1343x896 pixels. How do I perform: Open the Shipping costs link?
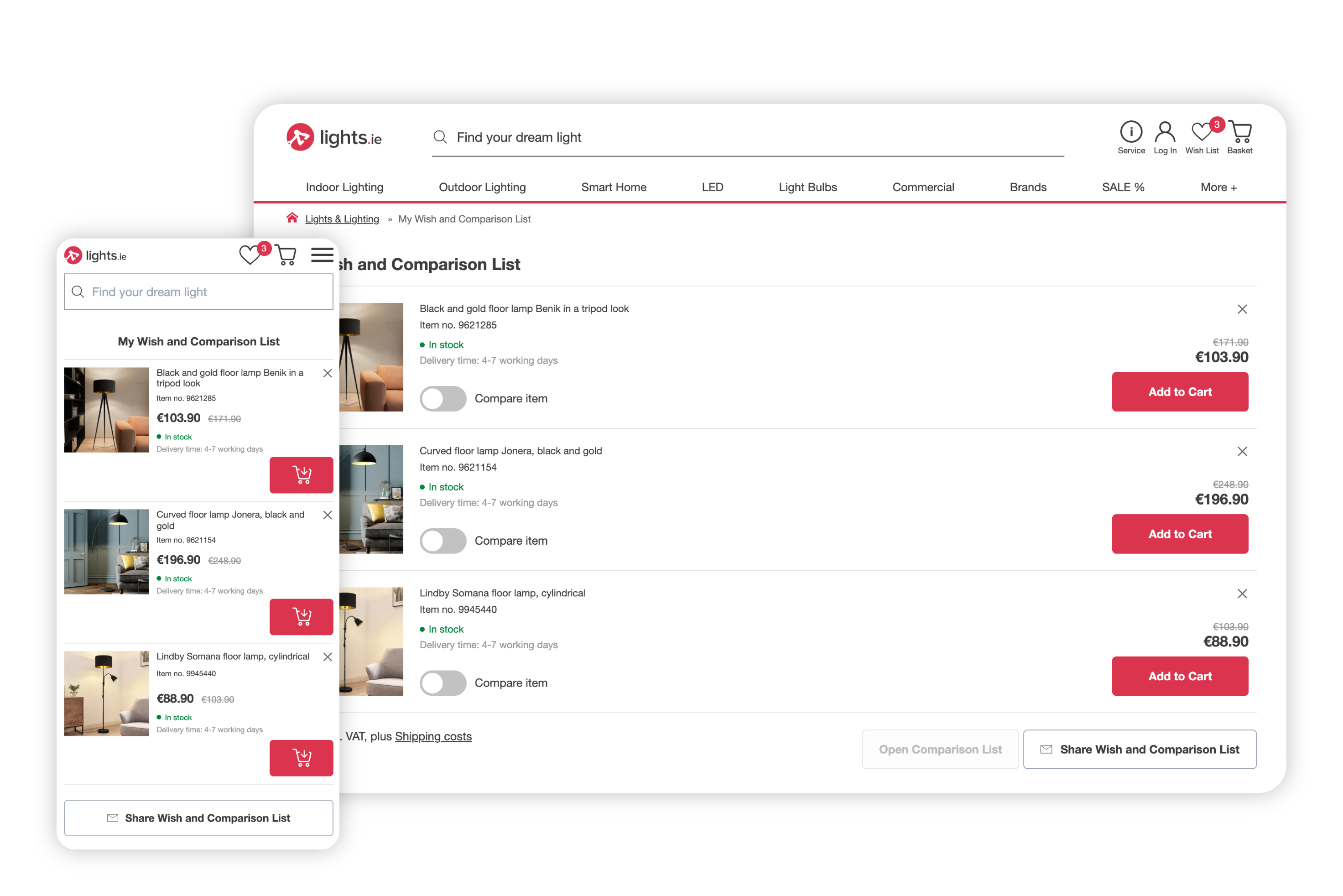tap(433, 736)
